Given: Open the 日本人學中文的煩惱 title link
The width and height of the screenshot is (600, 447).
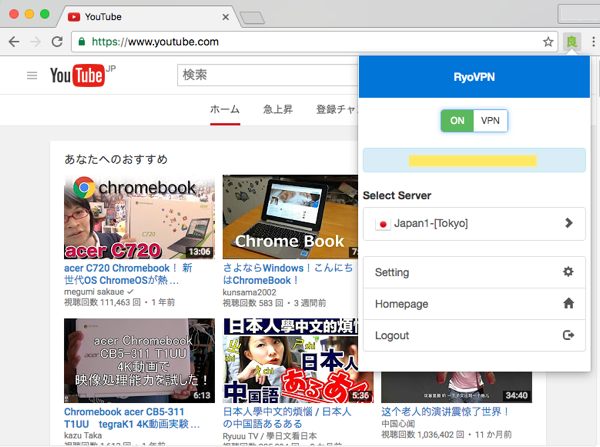Looking at the screenshot, I should pos(287,418).
